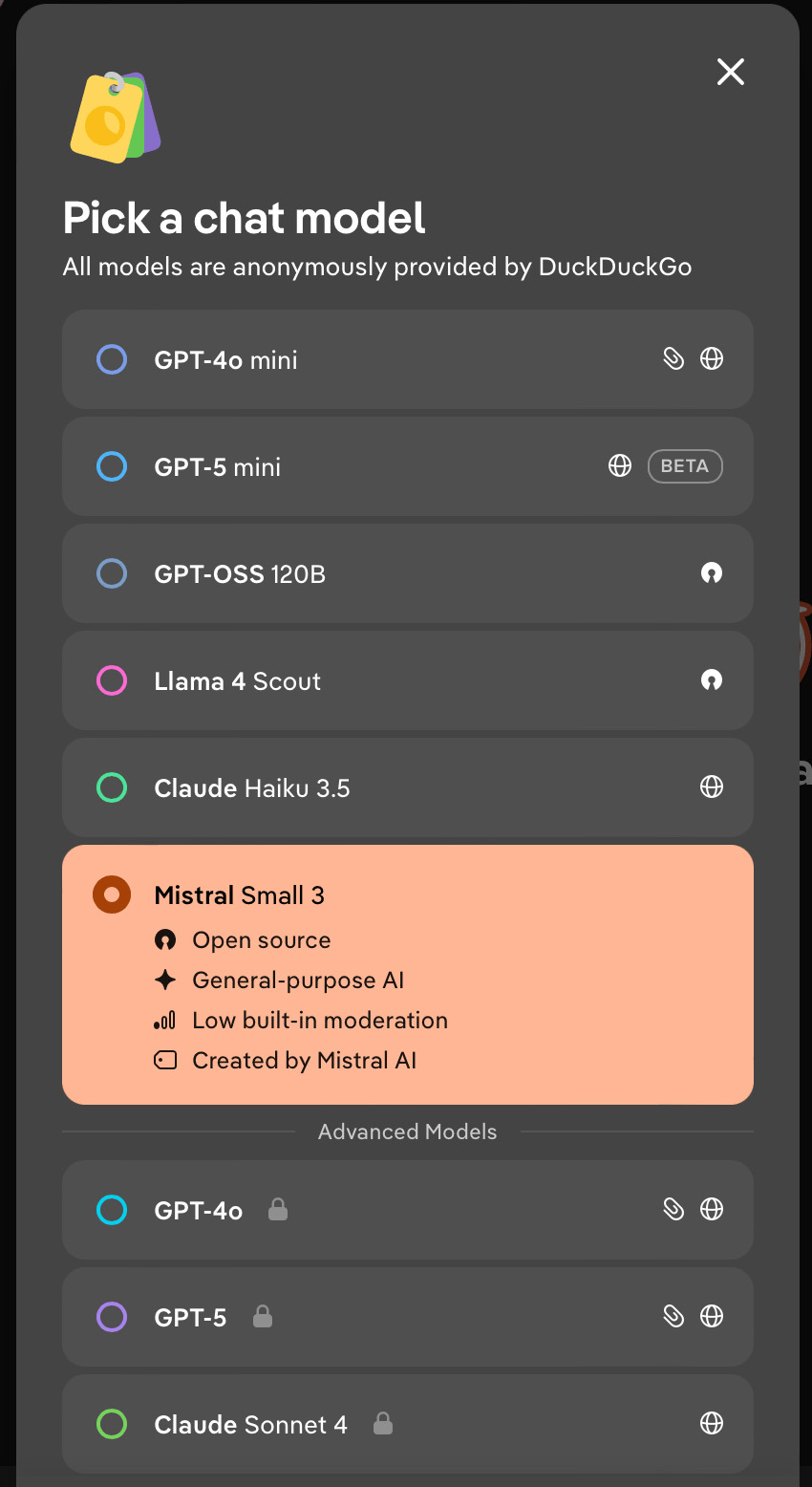Click the paperclip icon on the GPT-5 row
Viewport: 812px width, 1487px height.
(x=673, y=1317)
